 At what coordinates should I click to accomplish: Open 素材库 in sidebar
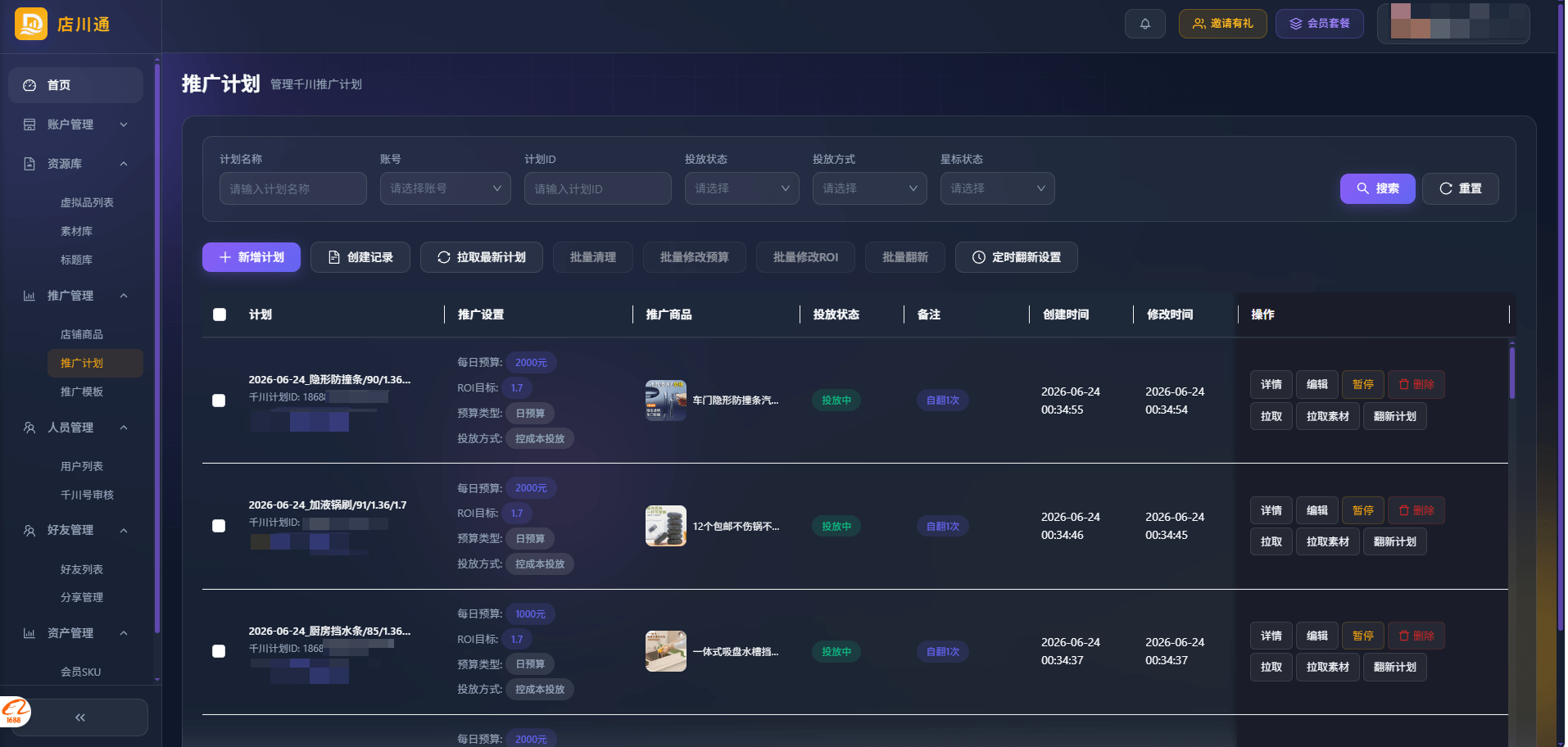(76, 231)
